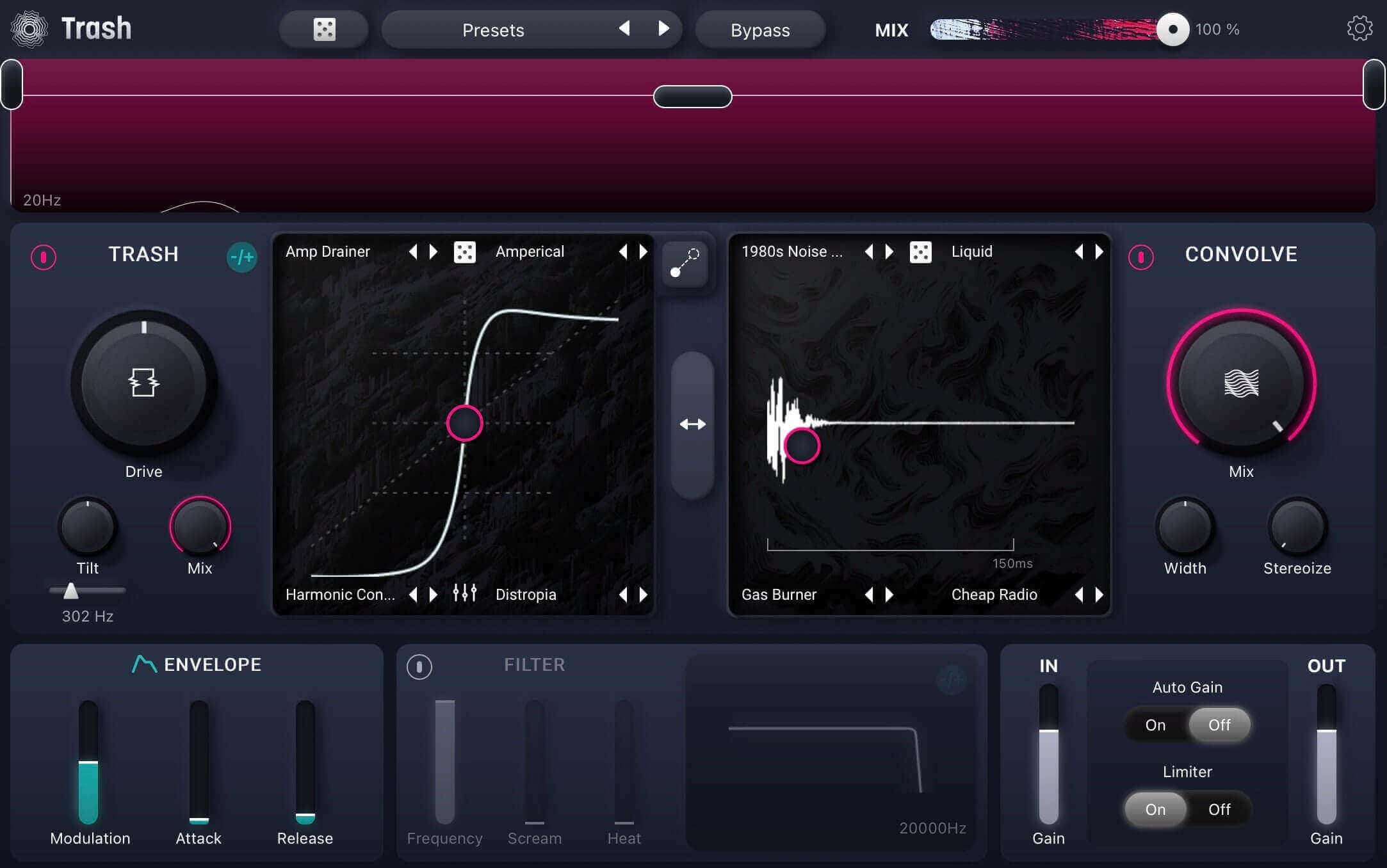This screenshot has height=868, width=1387.
Task: Click the Envelope Attack slider
Action: [199, 762]
